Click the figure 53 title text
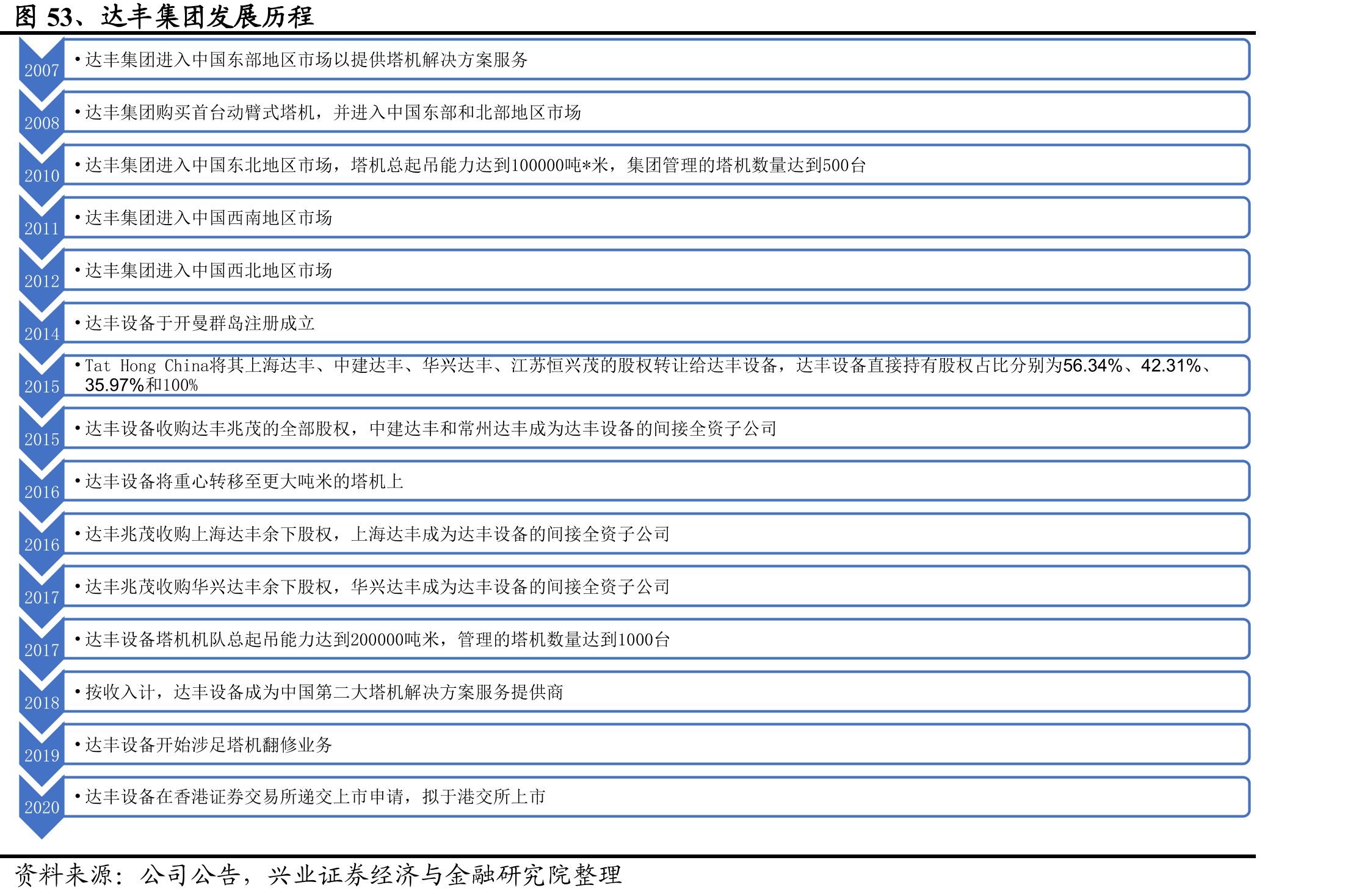This screenshot has width=1370, height=896. [164, 16]
